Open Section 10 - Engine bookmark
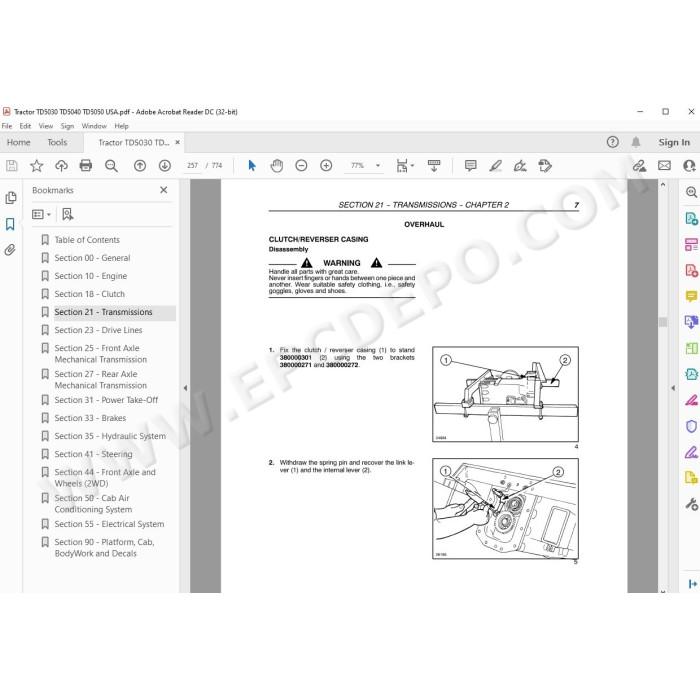Screen dimensions: 700x700 pyautogui.click(x=91, y=276)
